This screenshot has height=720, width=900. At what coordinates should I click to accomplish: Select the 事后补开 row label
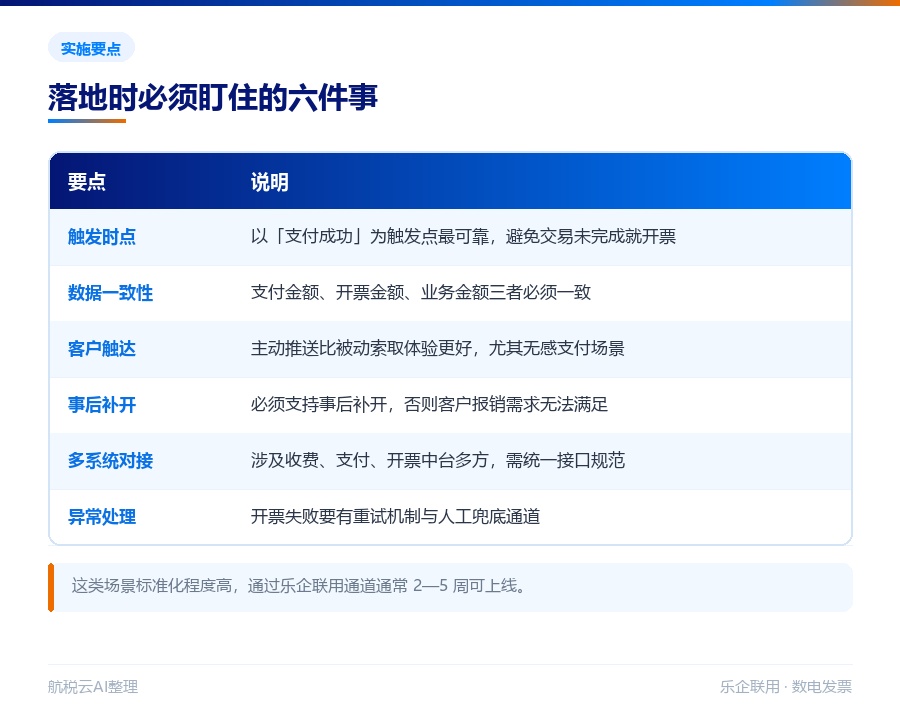tap(102, 405)
